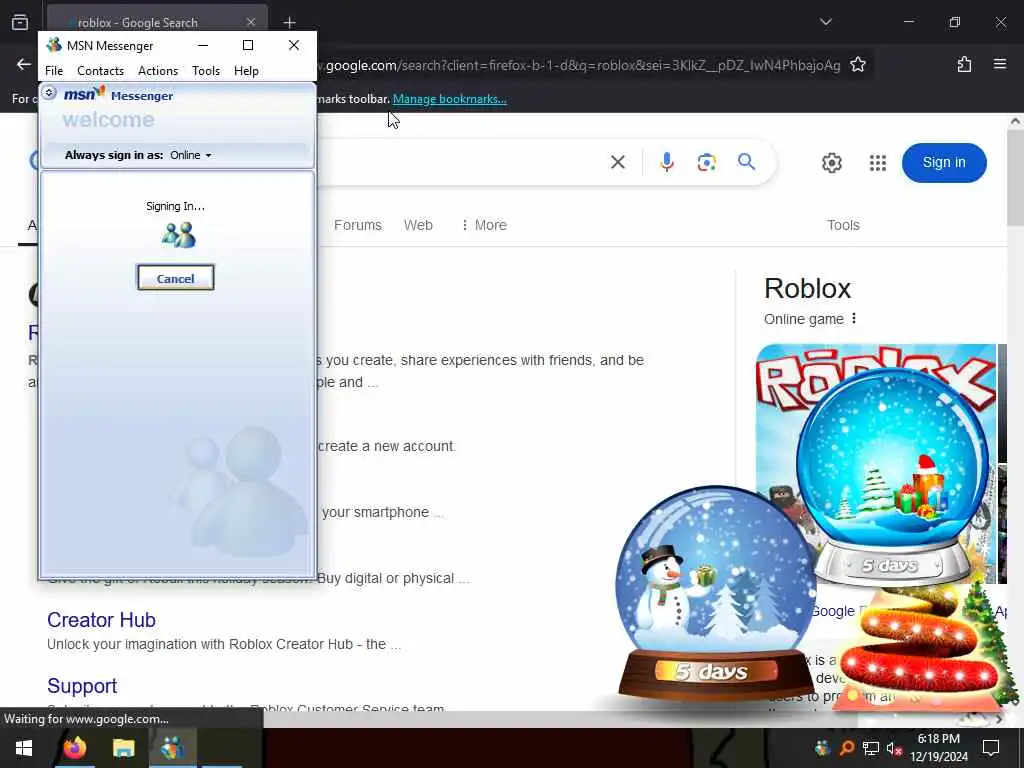Screen dimensions: 1024x768
Task: Expand the More search filters menu
Action: click(484, 225)
